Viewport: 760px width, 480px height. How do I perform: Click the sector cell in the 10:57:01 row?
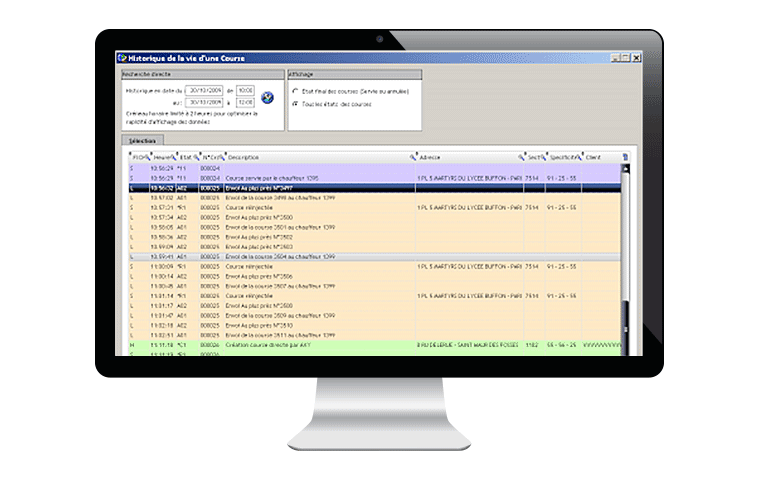534,208
